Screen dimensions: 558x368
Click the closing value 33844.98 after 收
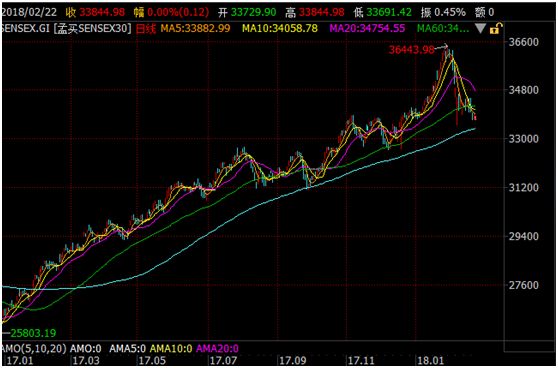102,12
